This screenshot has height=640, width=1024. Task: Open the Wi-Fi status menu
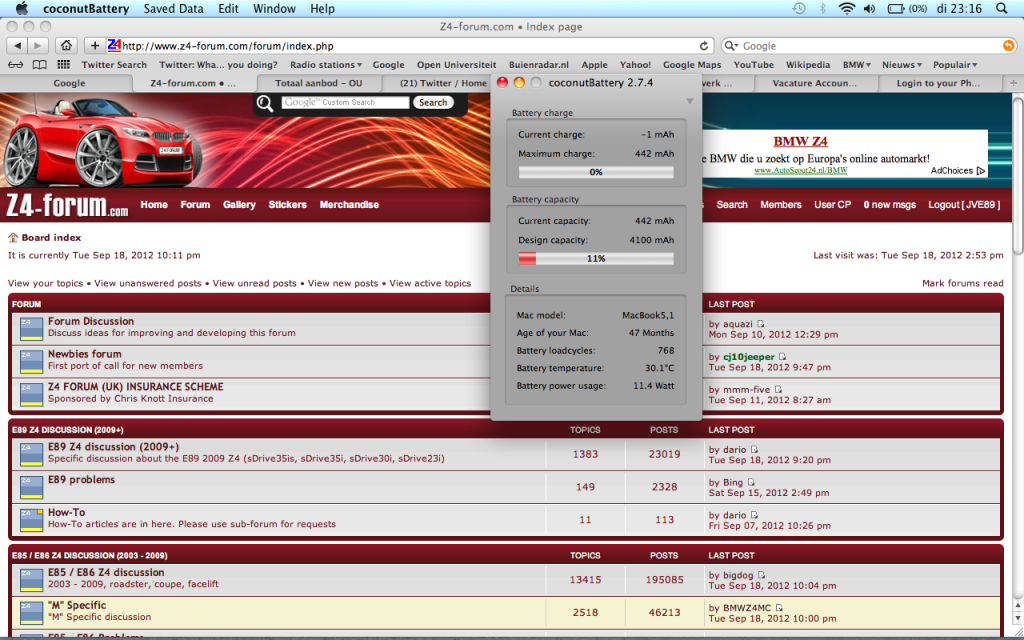[x=847, y=8]
